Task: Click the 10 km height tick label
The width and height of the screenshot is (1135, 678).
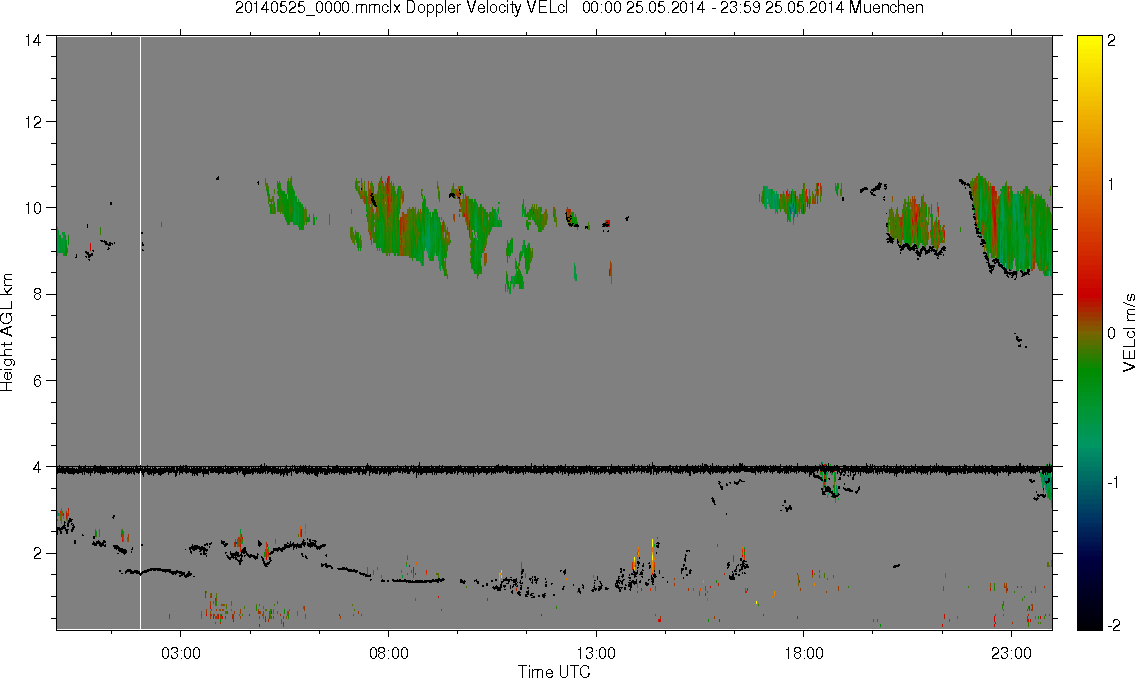Action: click(32, 208)
